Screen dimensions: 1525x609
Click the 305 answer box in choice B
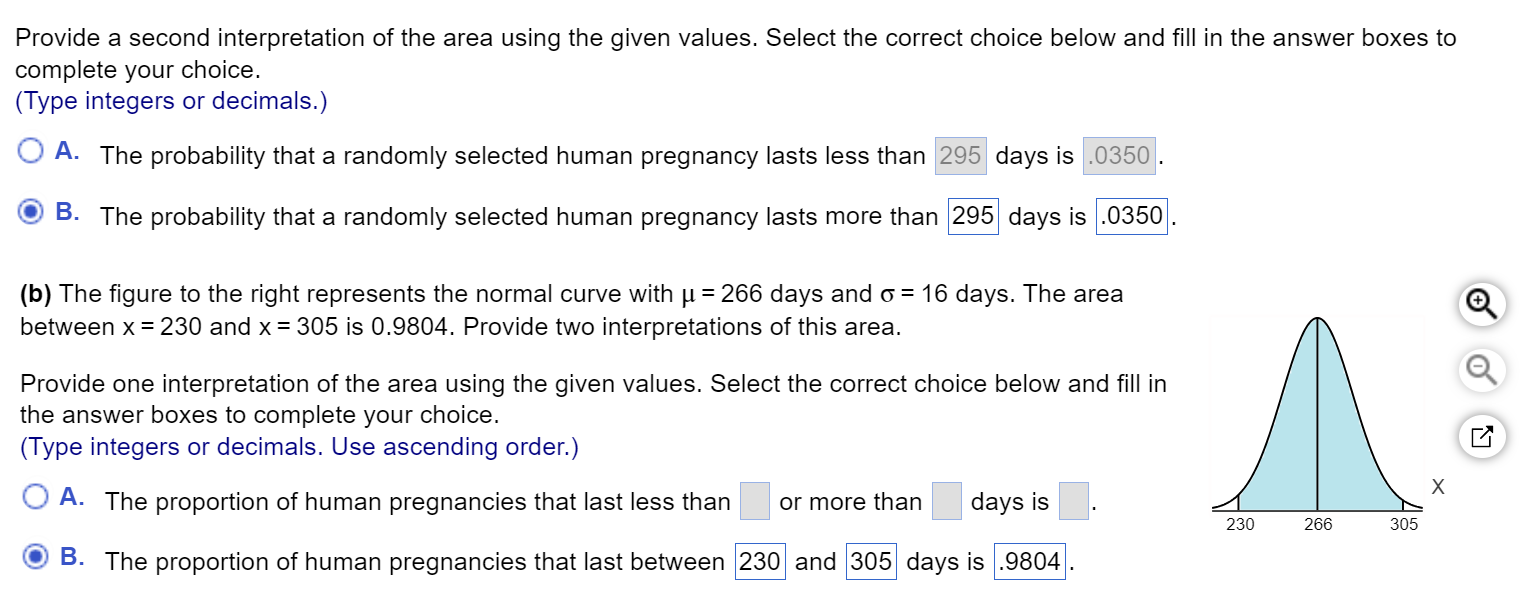pos(869,562)
